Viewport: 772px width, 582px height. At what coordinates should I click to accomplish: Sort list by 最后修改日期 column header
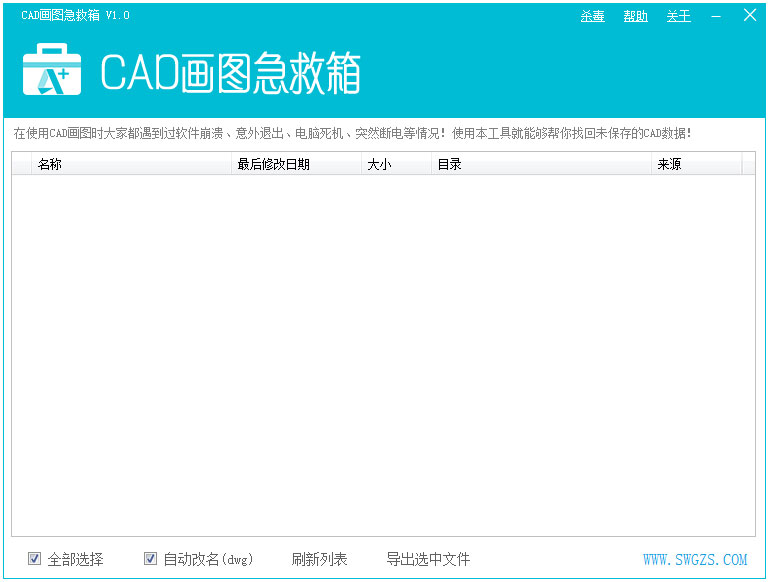[x=296, y=164]
